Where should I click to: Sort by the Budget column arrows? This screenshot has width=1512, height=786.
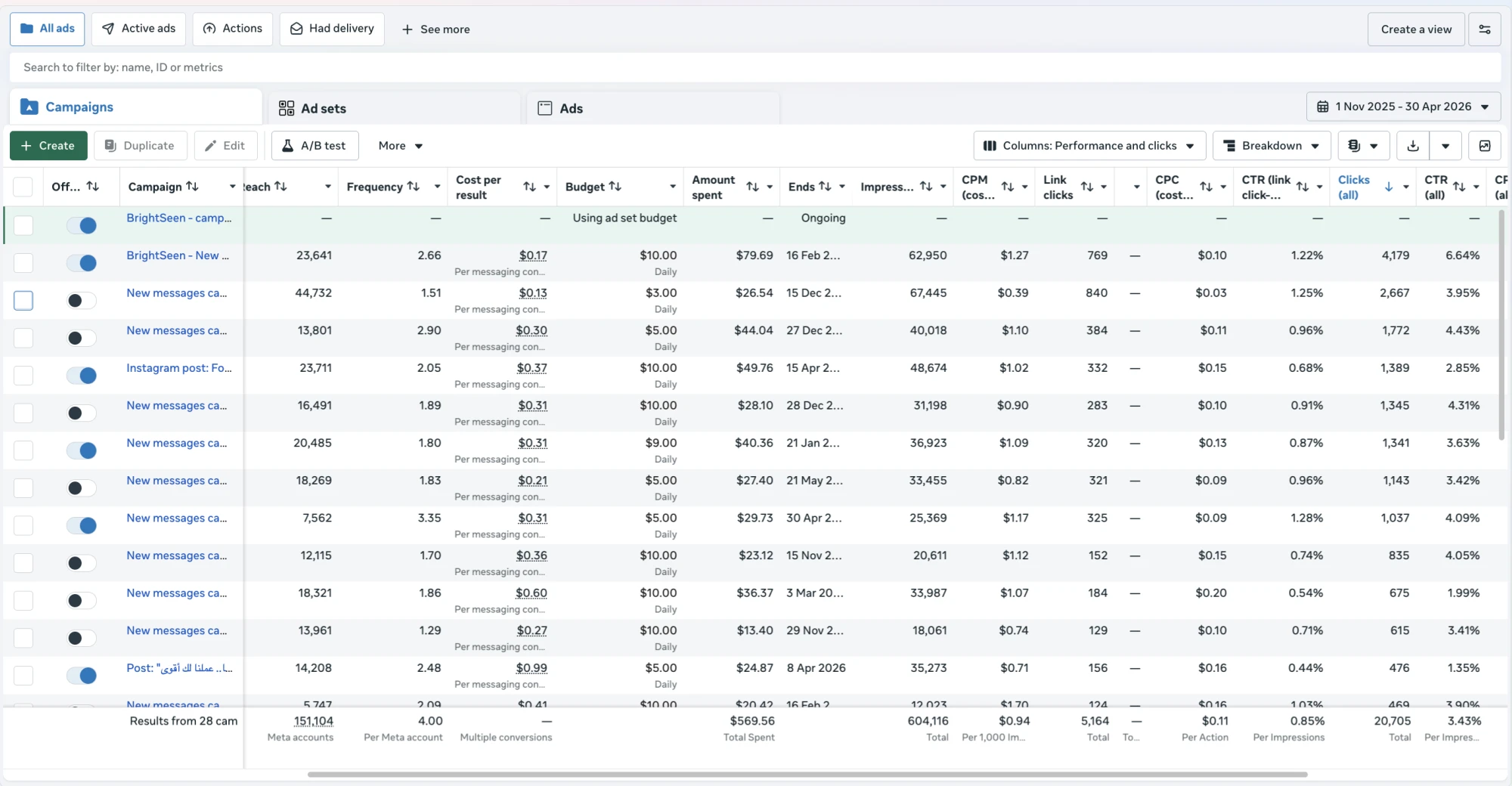point(615,187)
